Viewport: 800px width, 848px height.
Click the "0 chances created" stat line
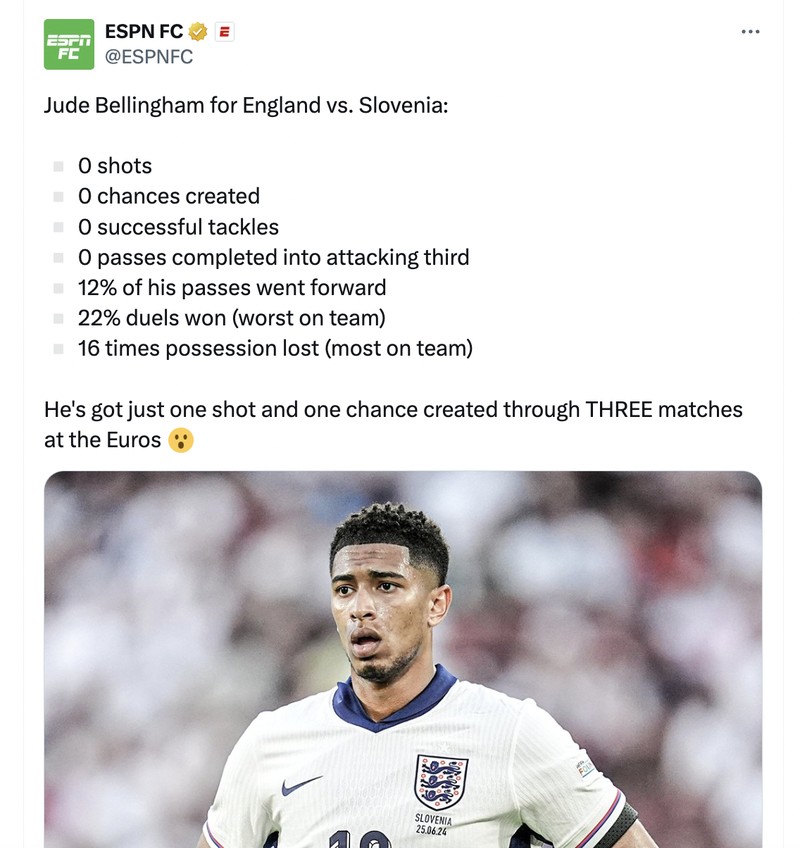[x=169, y=196]
